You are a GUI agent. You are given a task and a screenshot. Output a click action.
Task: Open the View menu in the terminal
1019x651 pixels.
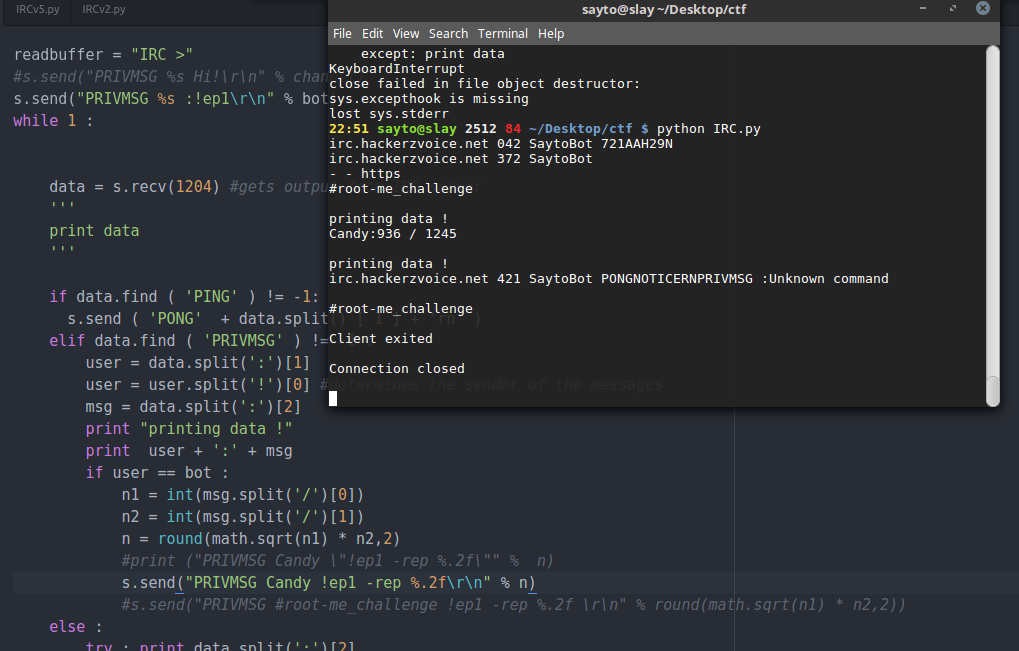[406, 34]
